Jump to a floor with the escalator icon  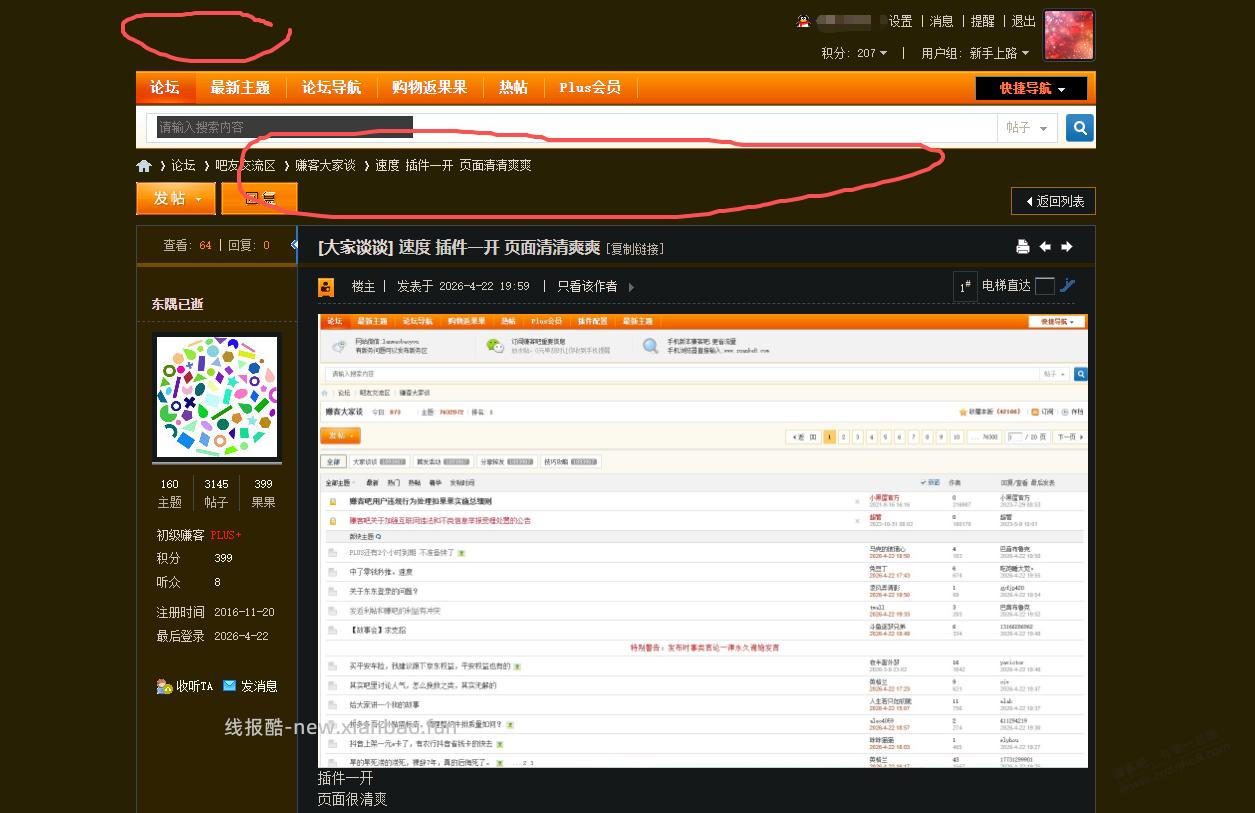(1067, 287)
